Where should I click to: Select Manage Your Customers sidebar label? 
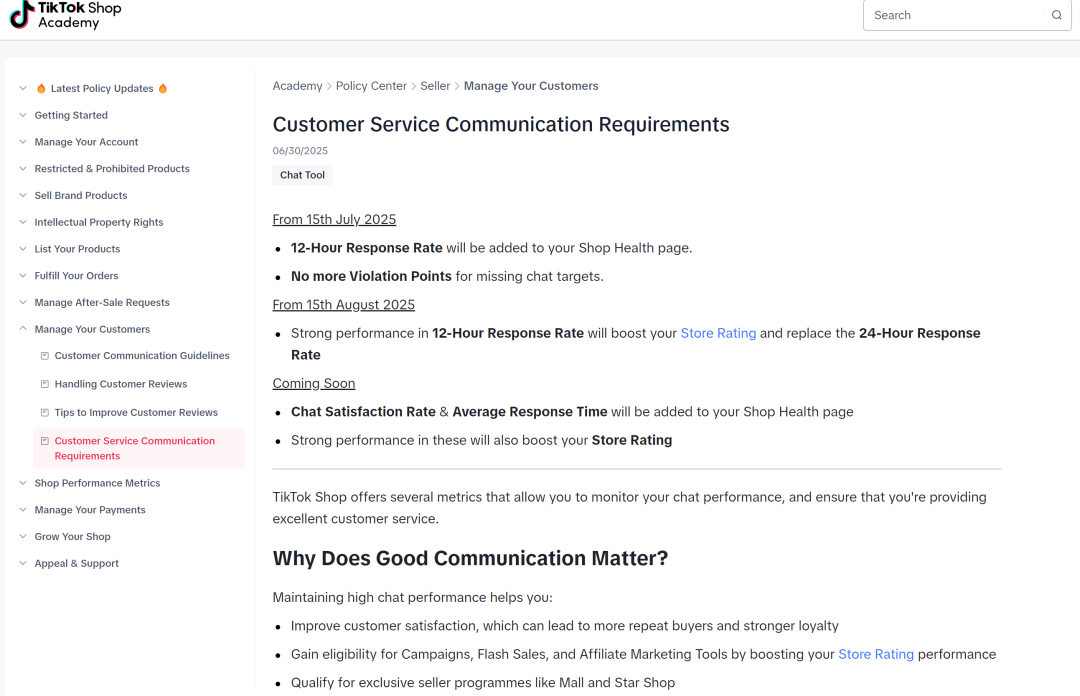click(x=92, y=329)
